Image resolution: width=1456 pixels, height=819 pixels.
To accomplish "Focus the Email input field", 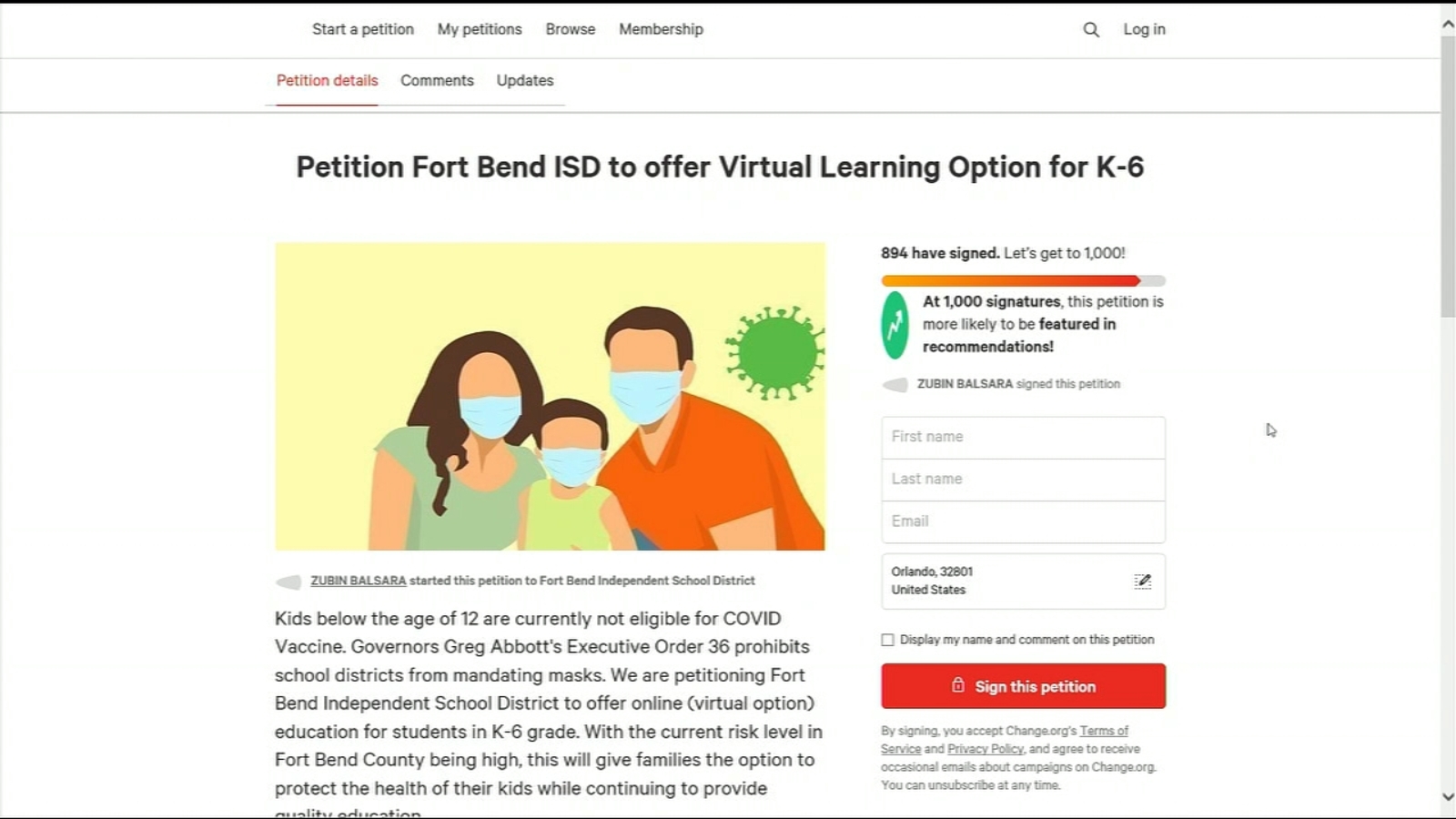I will [x=1022, y=521].
